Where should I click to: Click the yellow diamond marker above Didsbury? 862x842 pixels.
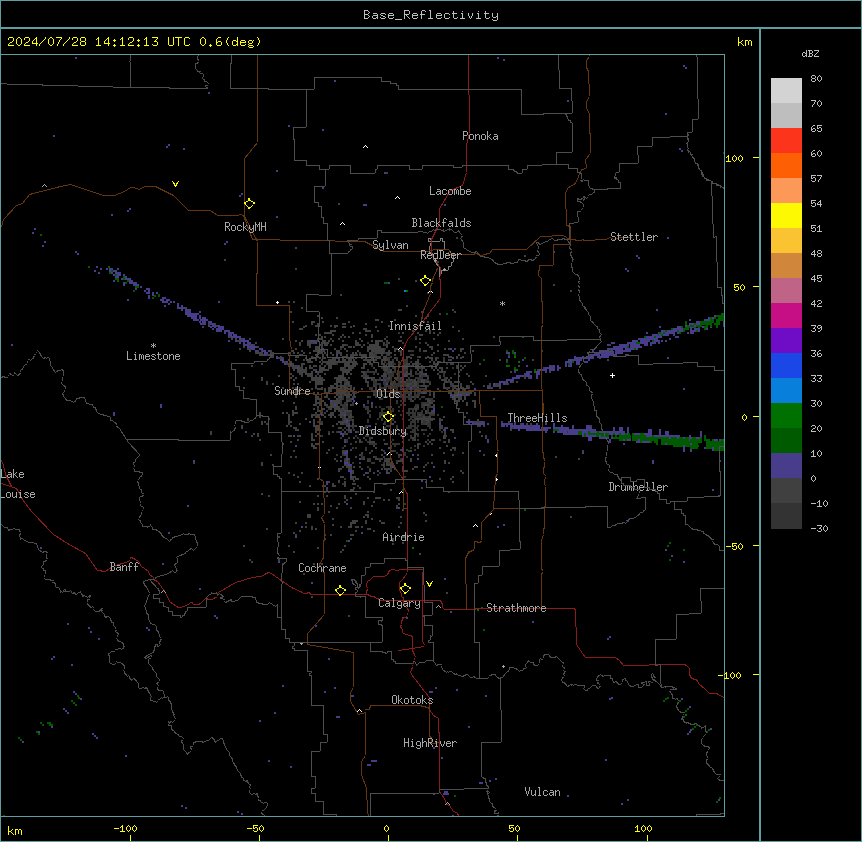click(x=388, y=417)
